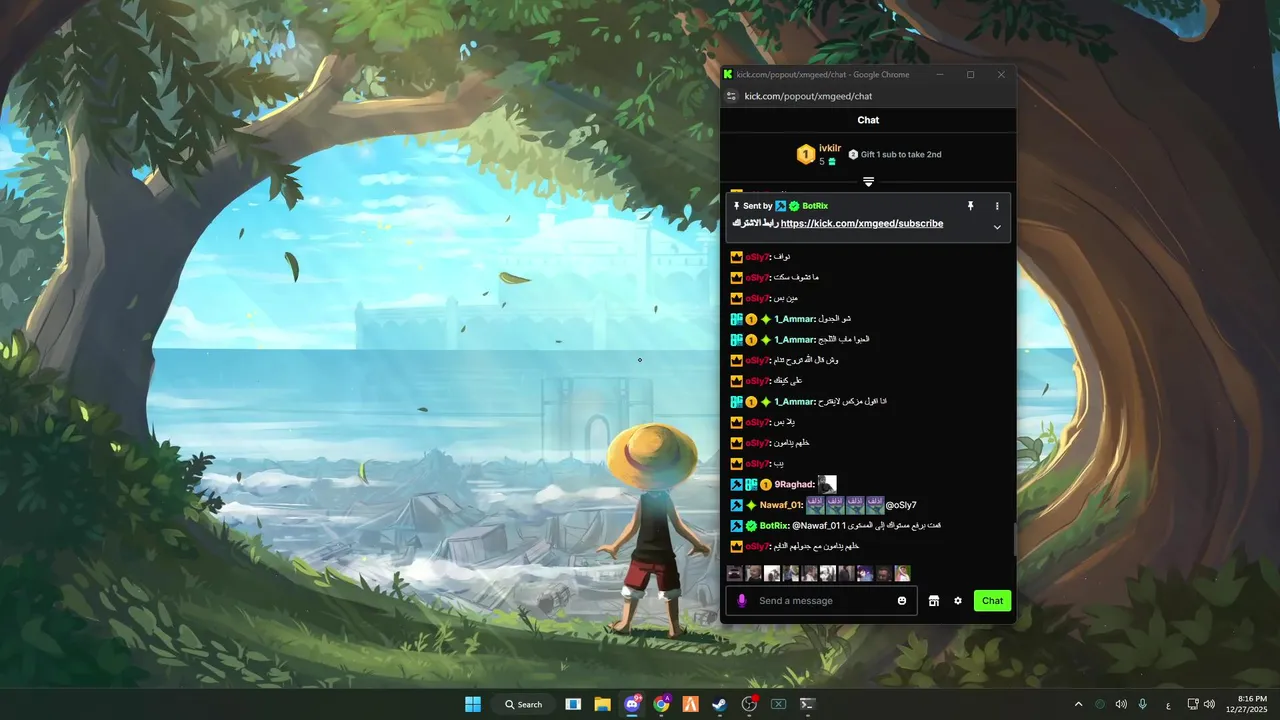Click the crown badge on the bottom oSly7 message

[736, 546]
